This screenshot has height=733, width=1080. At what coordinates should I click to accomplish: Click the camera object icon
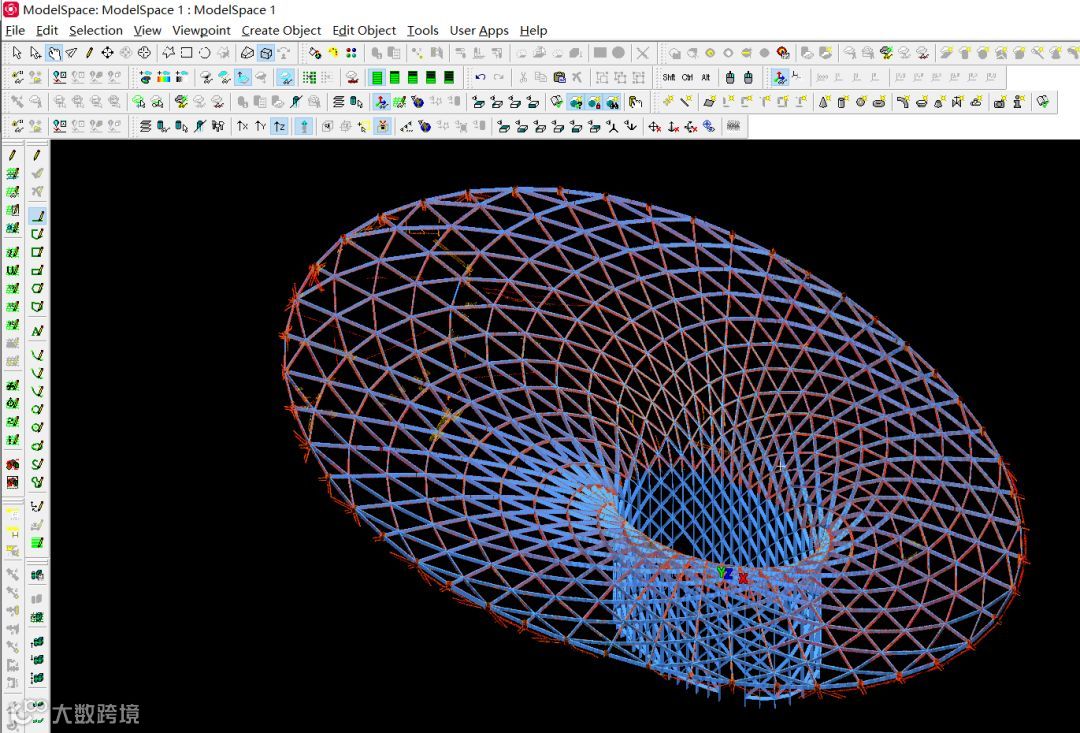[999, 102]
